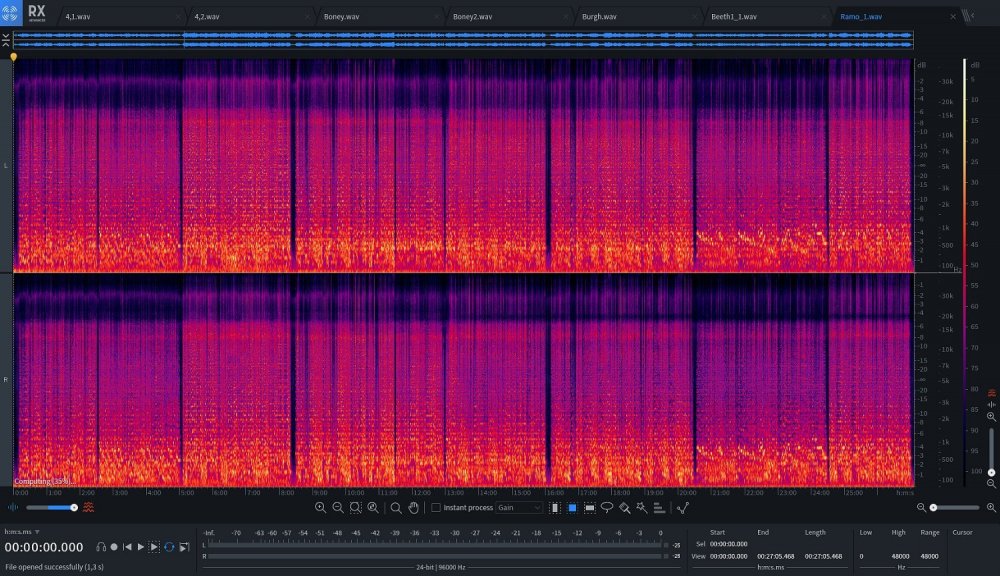
Task: Click the View End time value
Action: (x=776, y=556)
